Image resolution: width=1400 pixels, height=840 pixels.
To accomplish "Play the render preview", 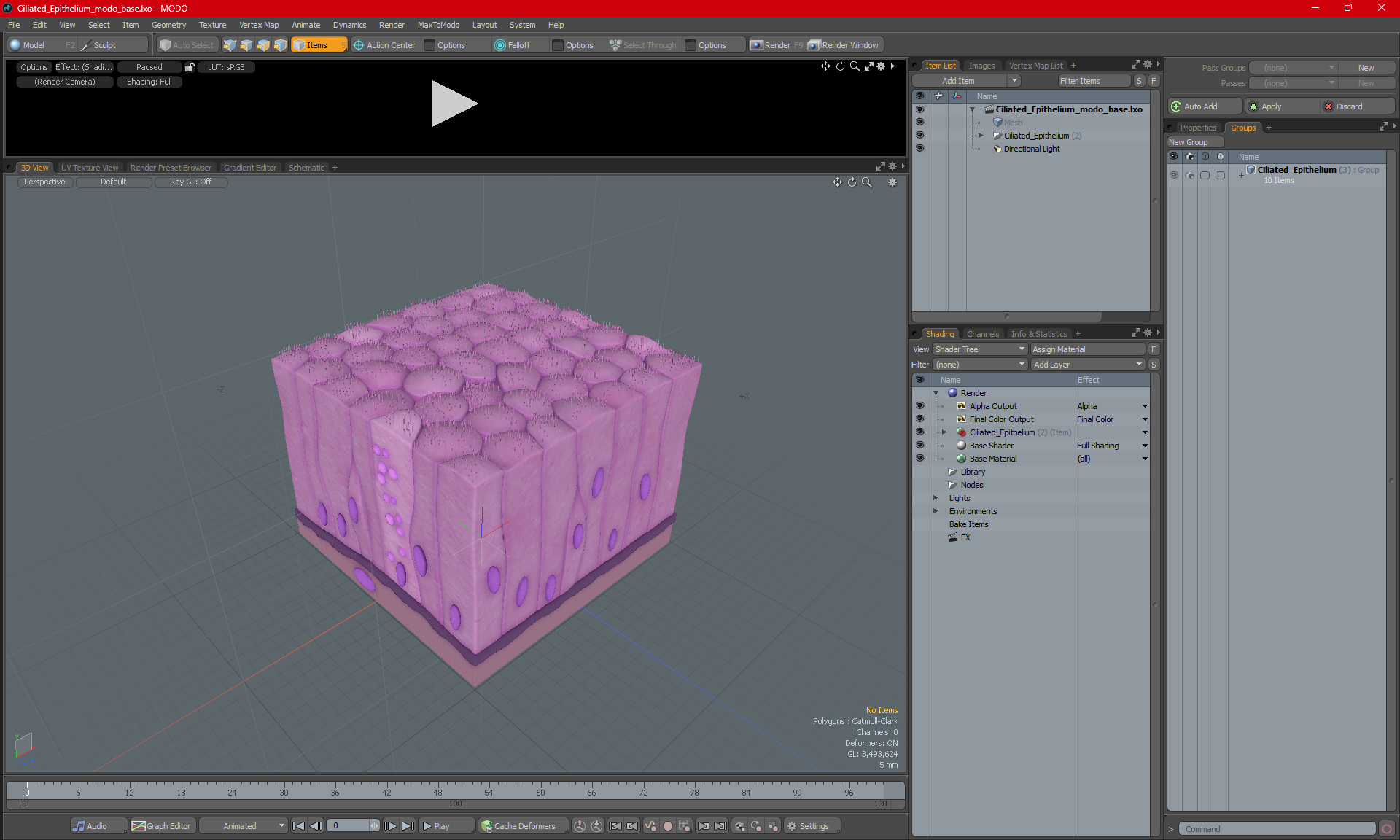I will pyautogui.click(x=454, y=104).
